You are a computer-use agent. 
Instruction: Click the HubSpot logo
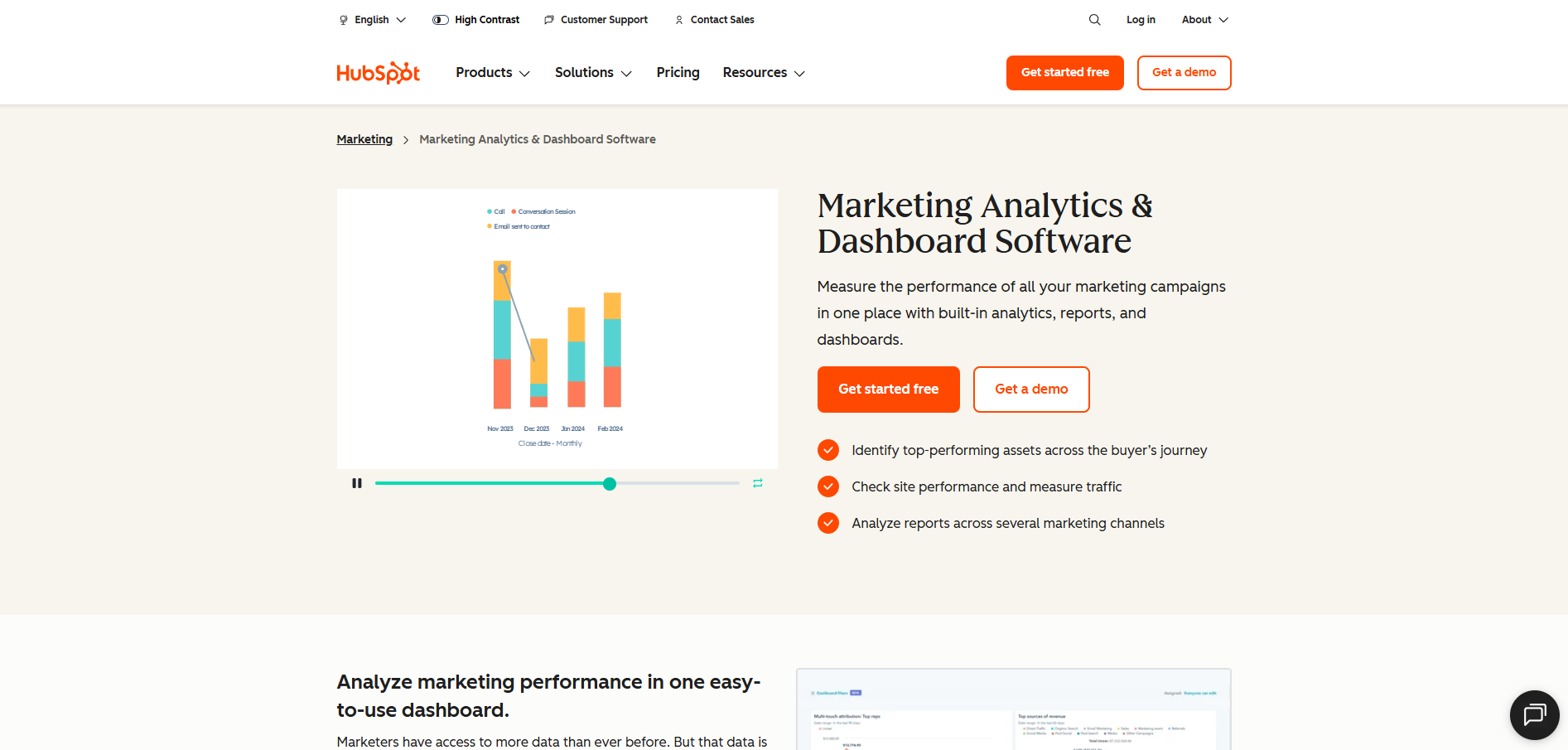coord(379,73)
